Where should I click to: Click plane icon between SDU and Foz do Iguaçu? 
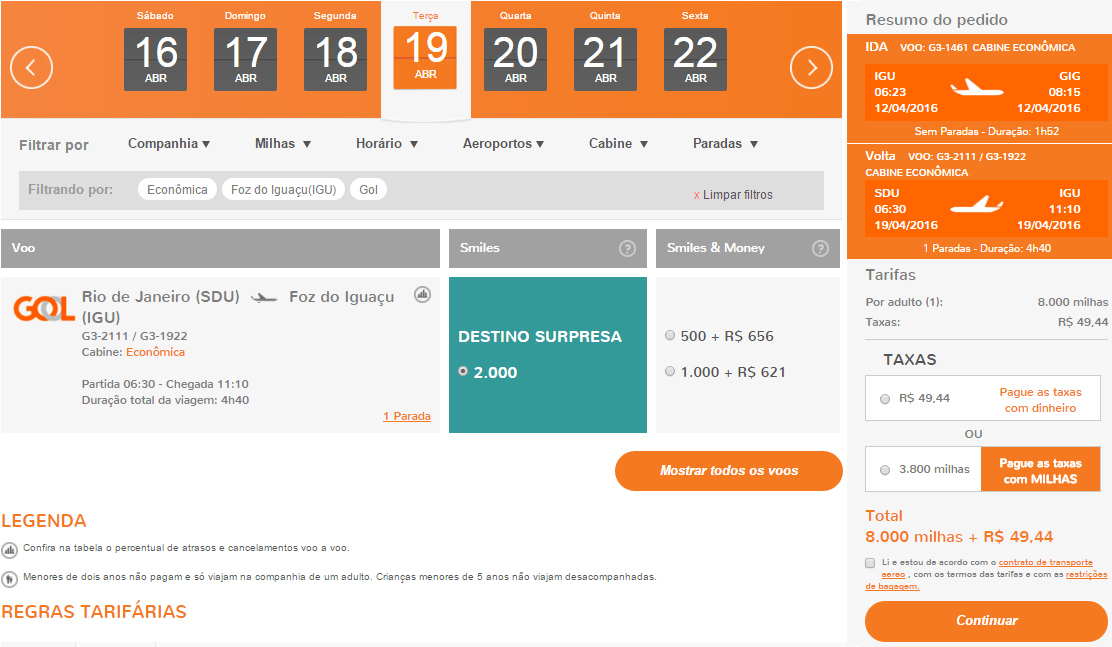264,298
